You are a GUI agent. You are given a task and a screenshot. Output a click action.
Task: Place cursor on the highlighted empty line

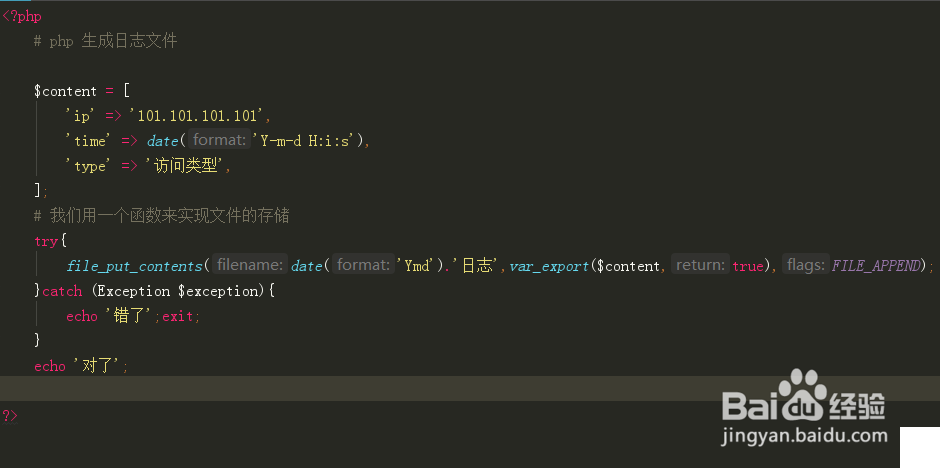coord(400,389)
